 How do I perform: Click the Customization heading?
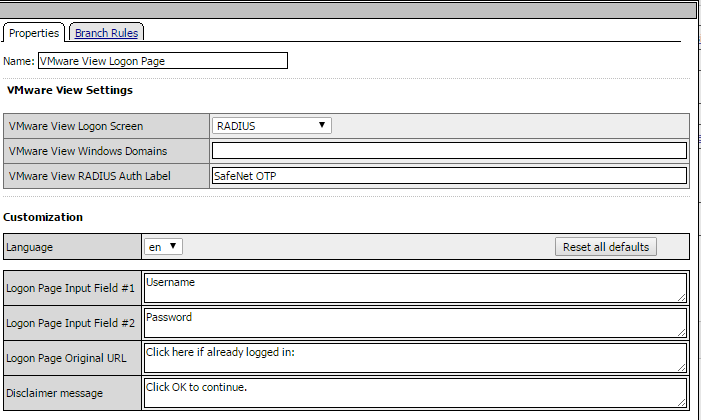pos(43,217)
